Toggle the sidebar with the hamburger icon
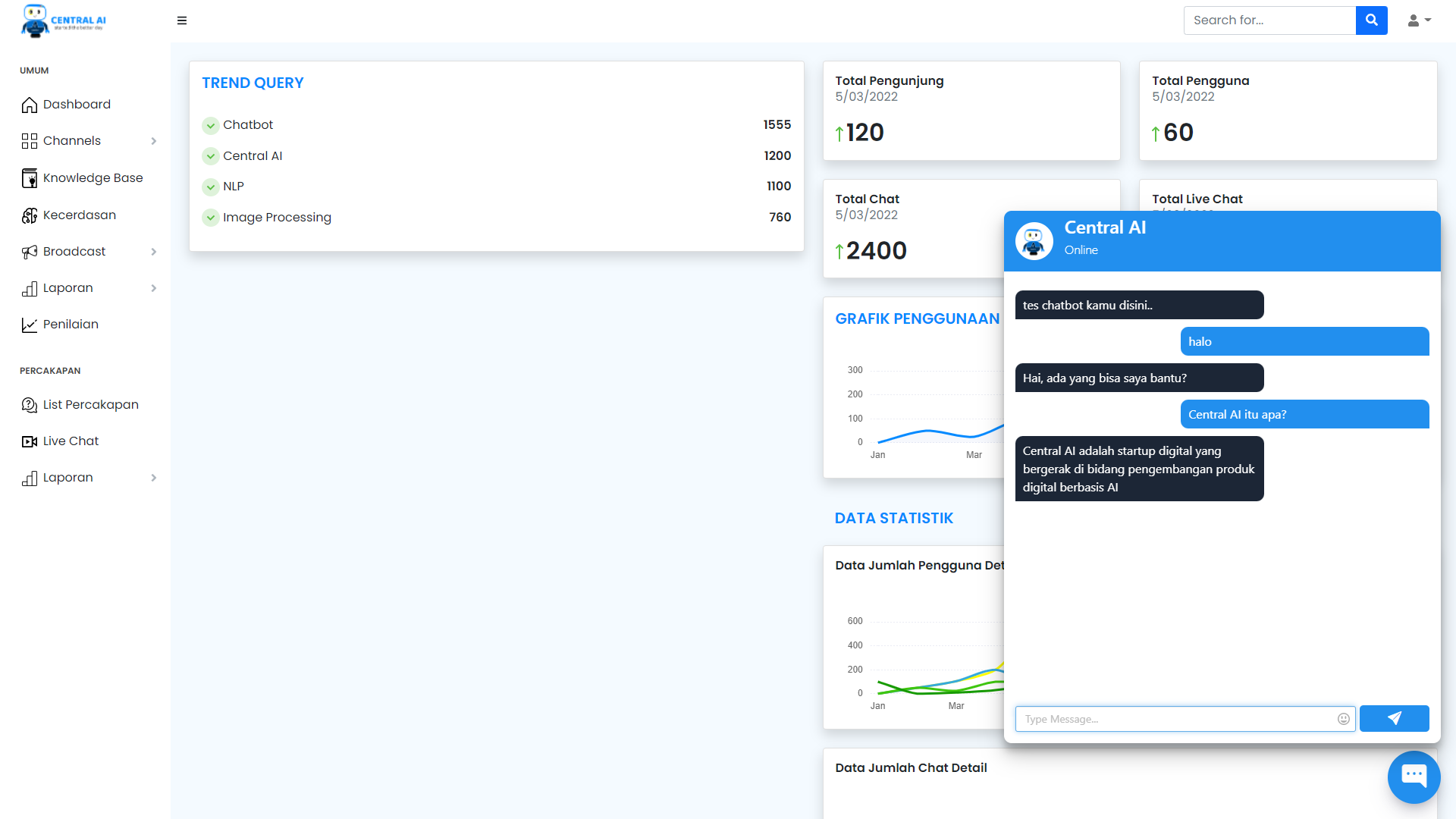This screenshot has width=1456, height=819. tap(182, 20)
